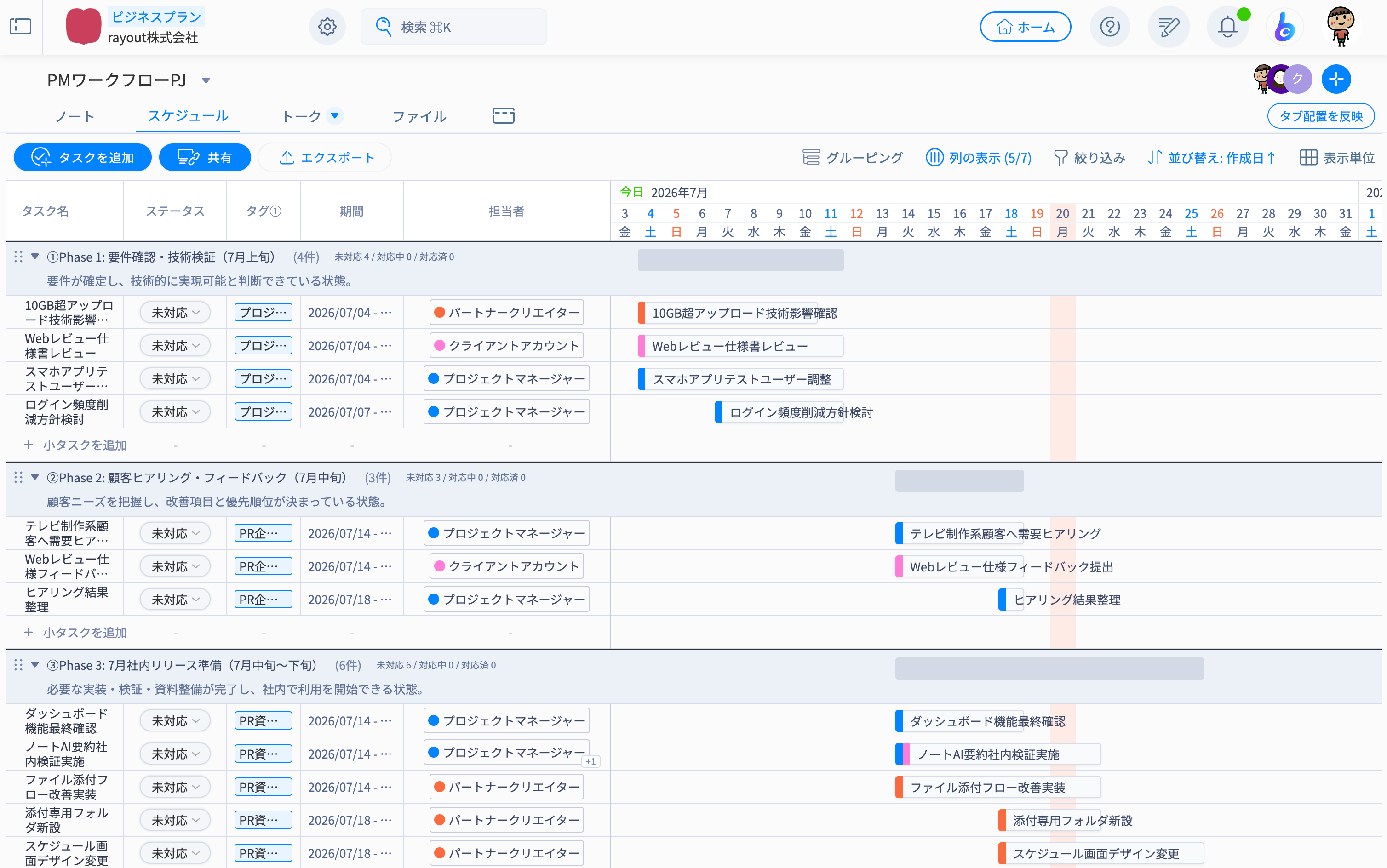Toggle the sidebar panel icon
The width and height of the screenshot is (1387, 868).
pos(21,26)
